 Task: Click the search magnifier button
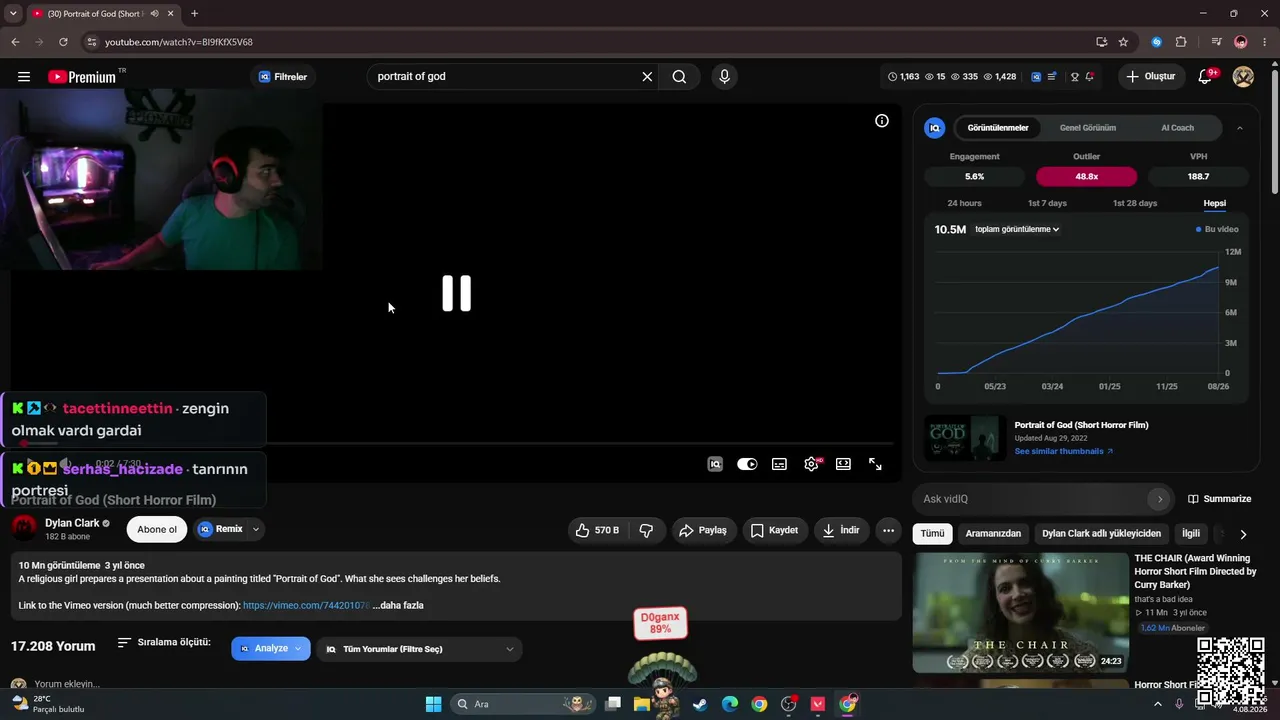[679, 77]
